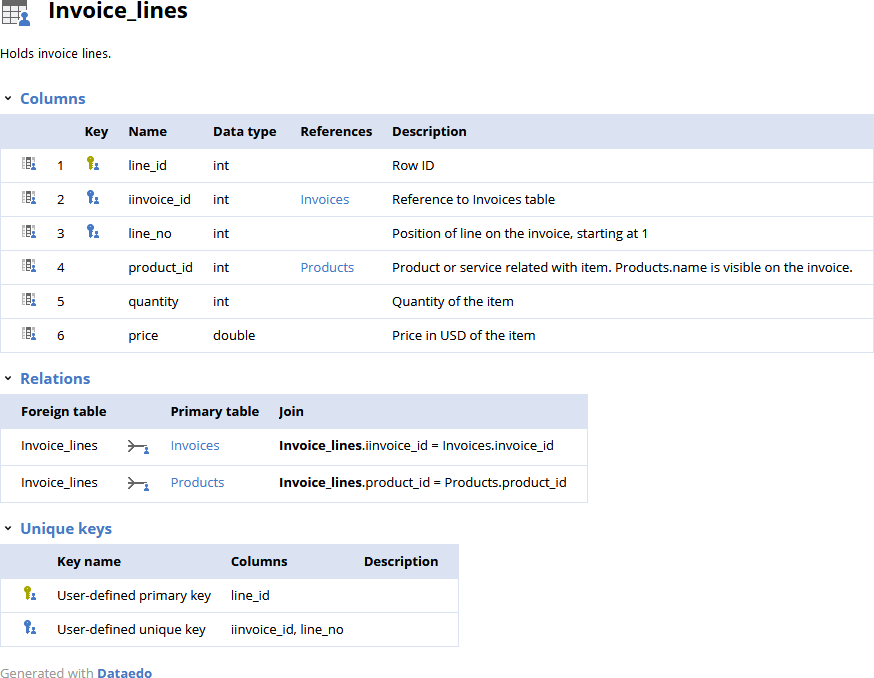Click the relation join icon next to Invoices
The image size is (874, 678).
point(138,447)
